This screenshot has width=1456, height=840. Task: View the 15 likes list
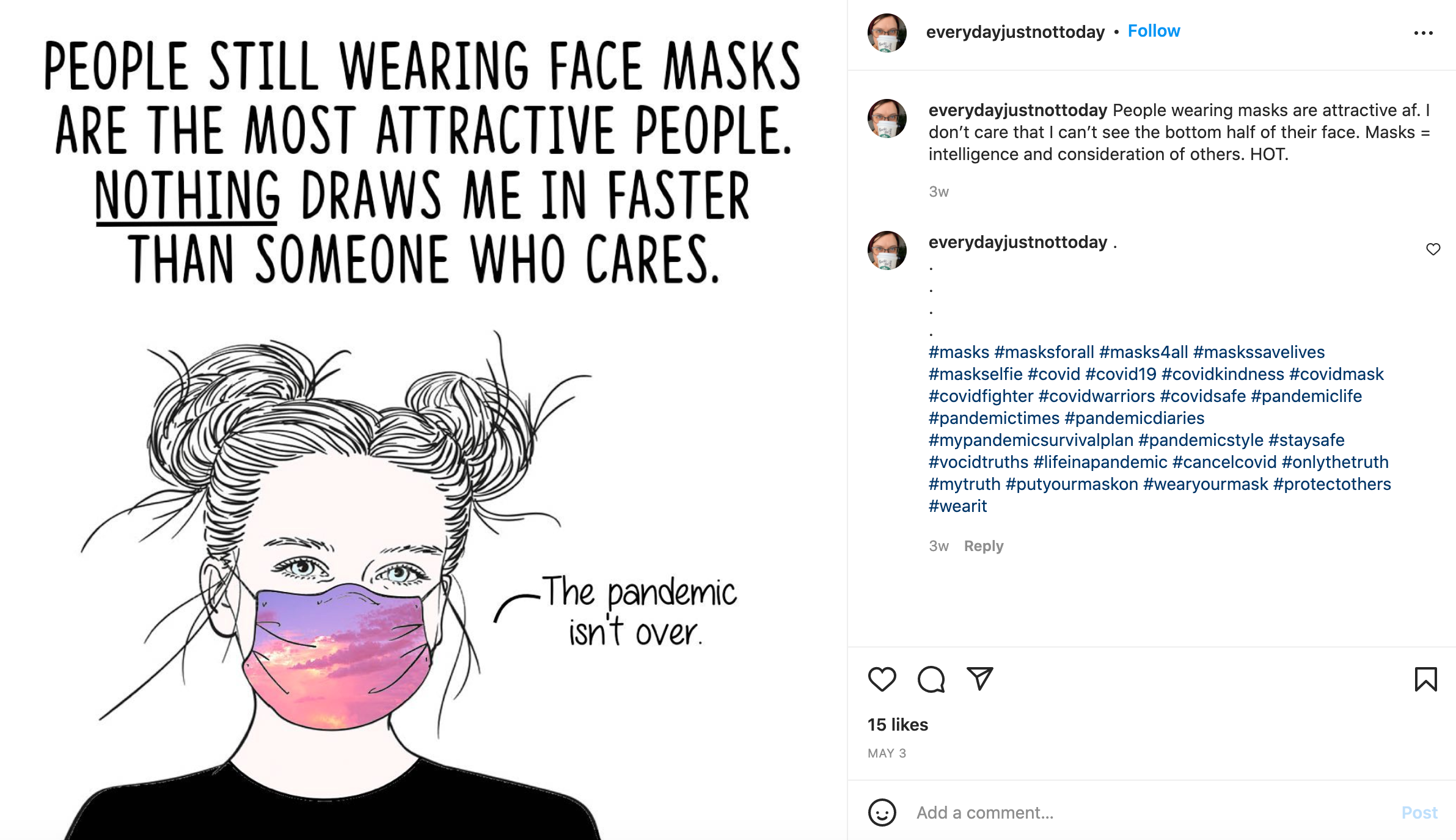898,725
